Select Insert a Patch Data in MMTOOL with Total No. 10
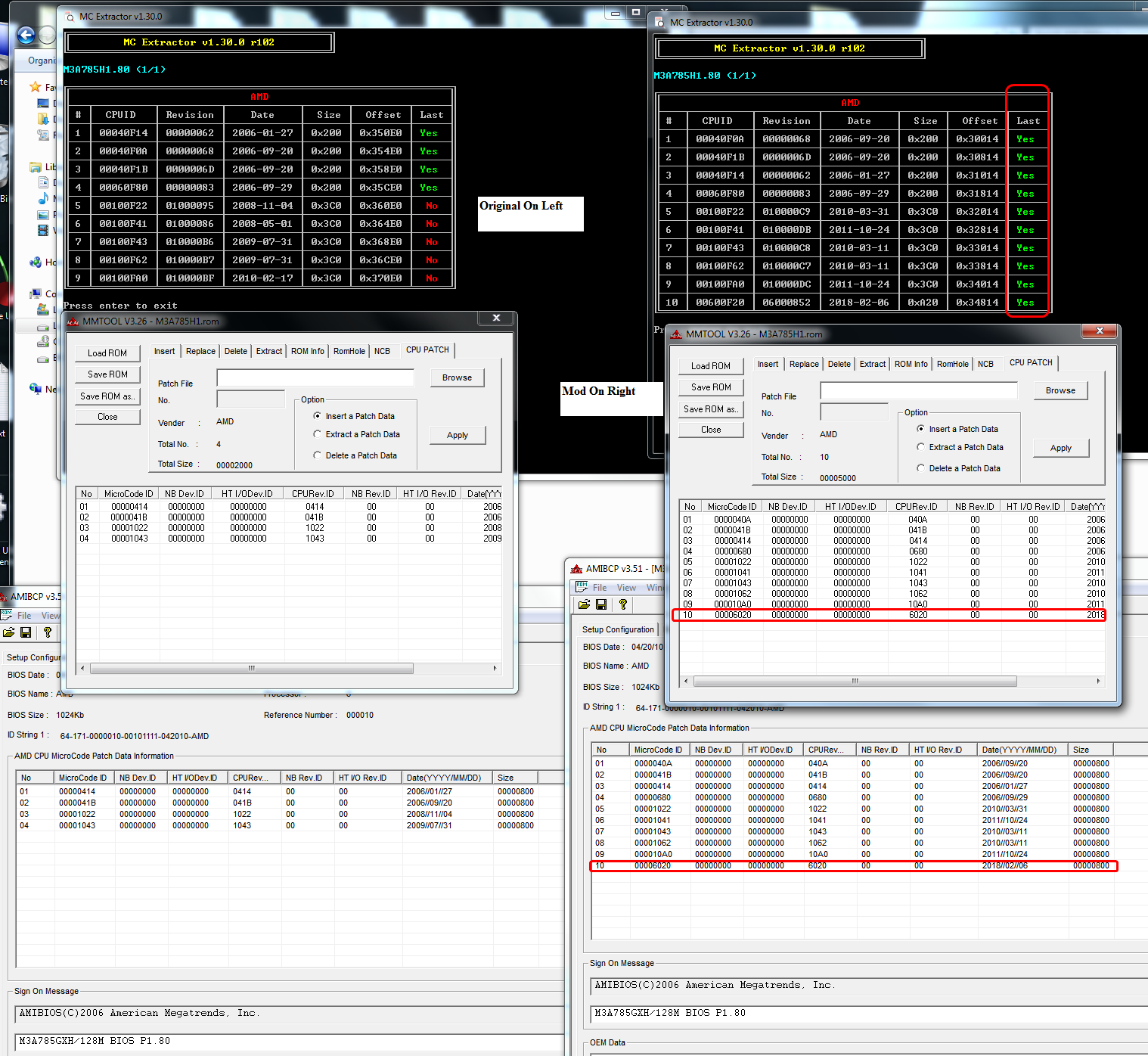The height and width of the screenshot is (1056, 1148). tap(957, 429)
